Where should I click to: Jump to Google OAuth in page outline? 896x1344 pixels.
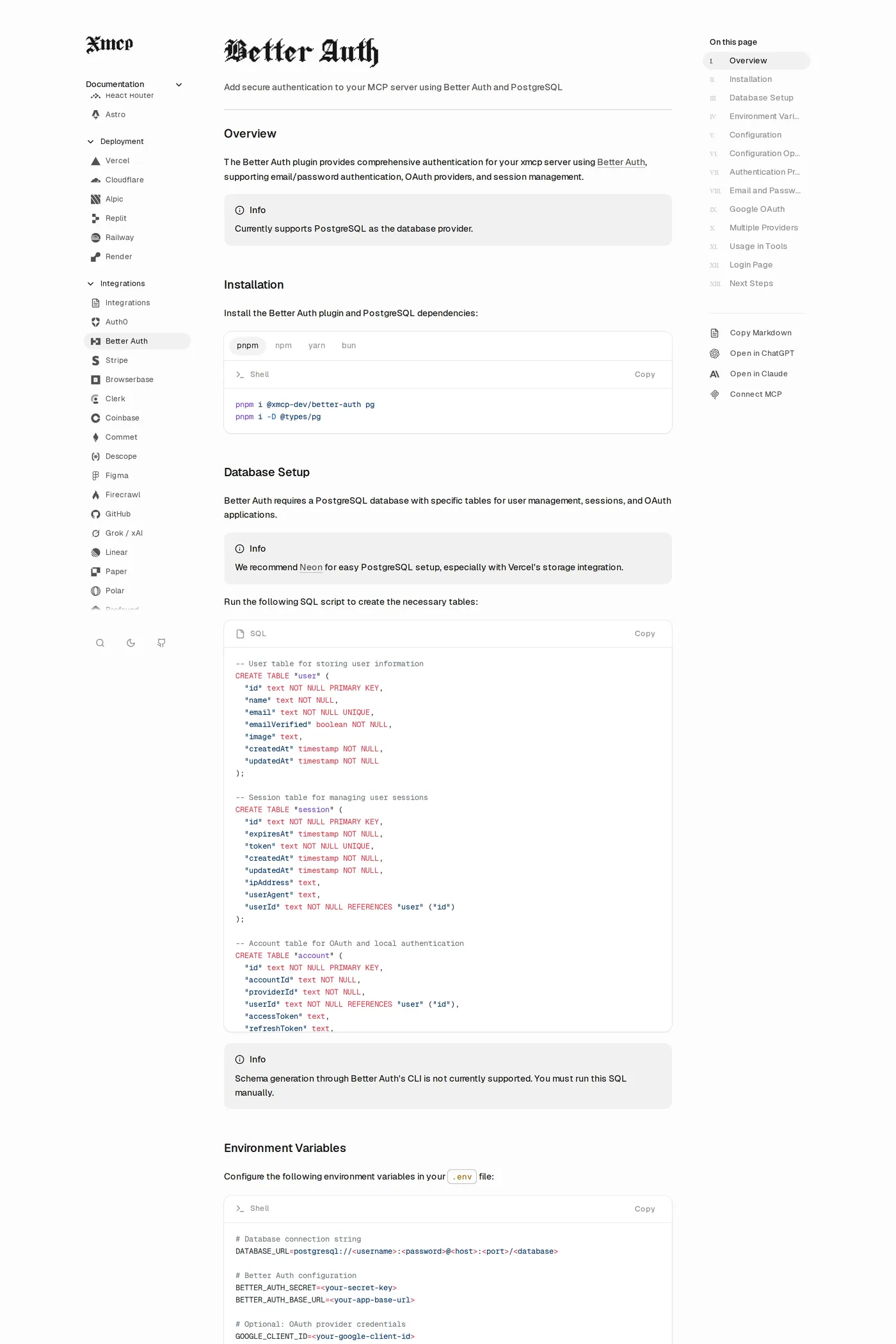point(757,209)
